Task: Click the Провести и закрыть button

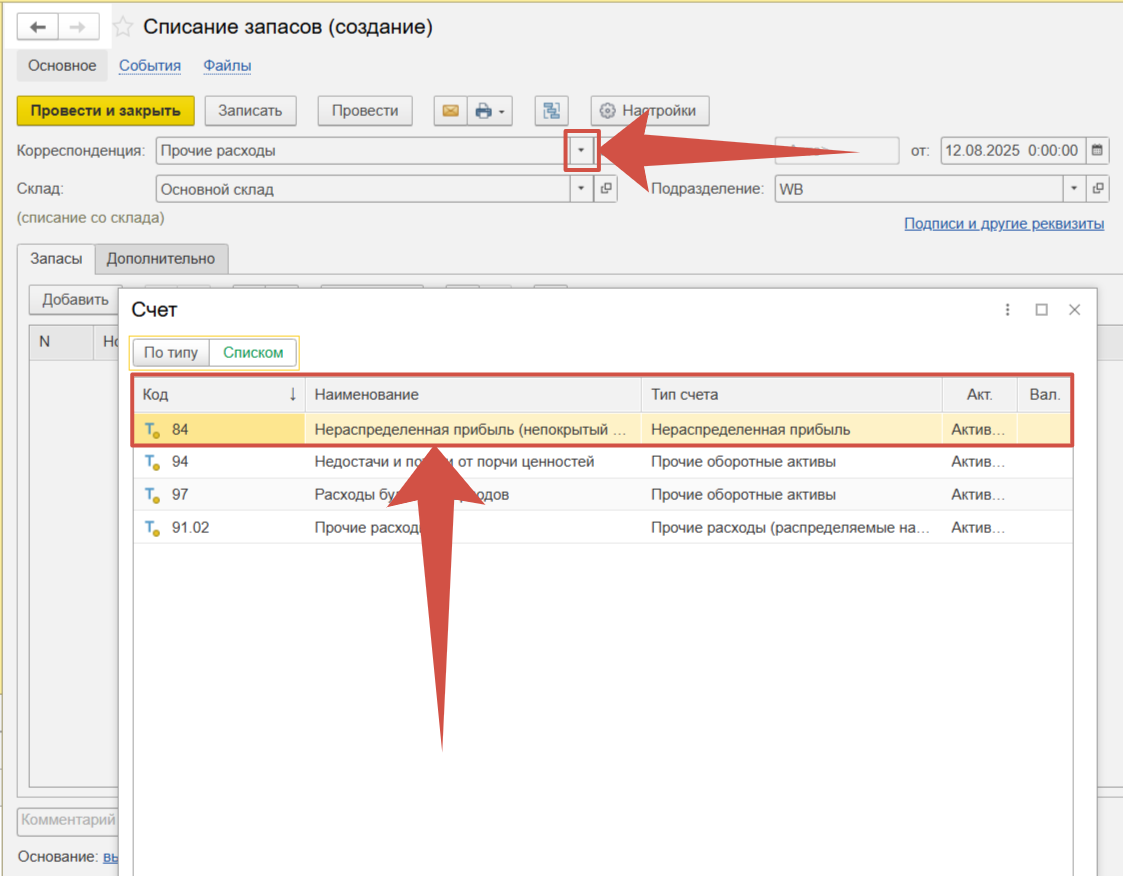Action: pyautogui.click(x=105, y=111)
